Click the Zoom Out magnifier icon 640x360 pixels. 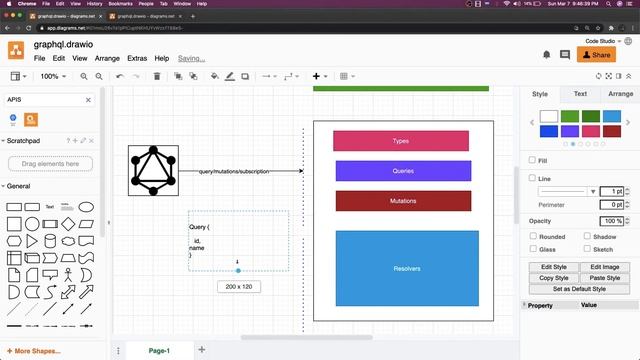pyautogui.click(x=99, y=76)
